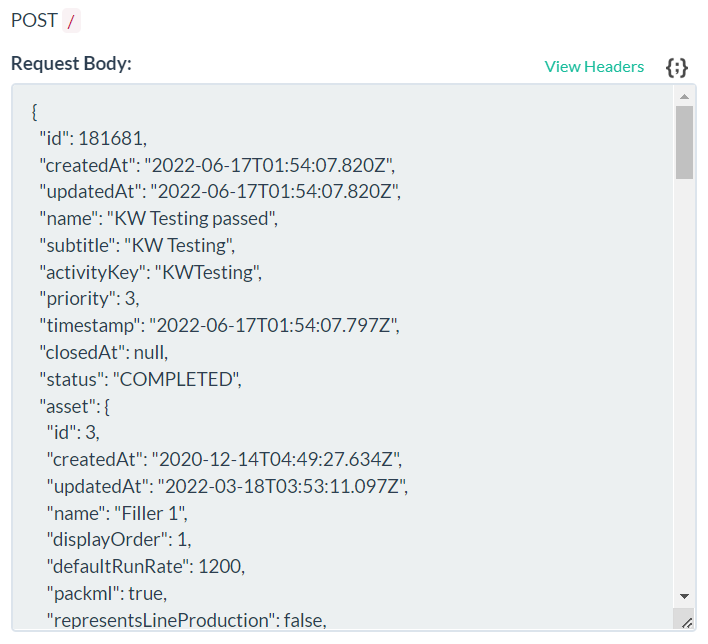708x644 pixels.
Task: Click the scrollbar up arrow
Action: tap(685, 96)
